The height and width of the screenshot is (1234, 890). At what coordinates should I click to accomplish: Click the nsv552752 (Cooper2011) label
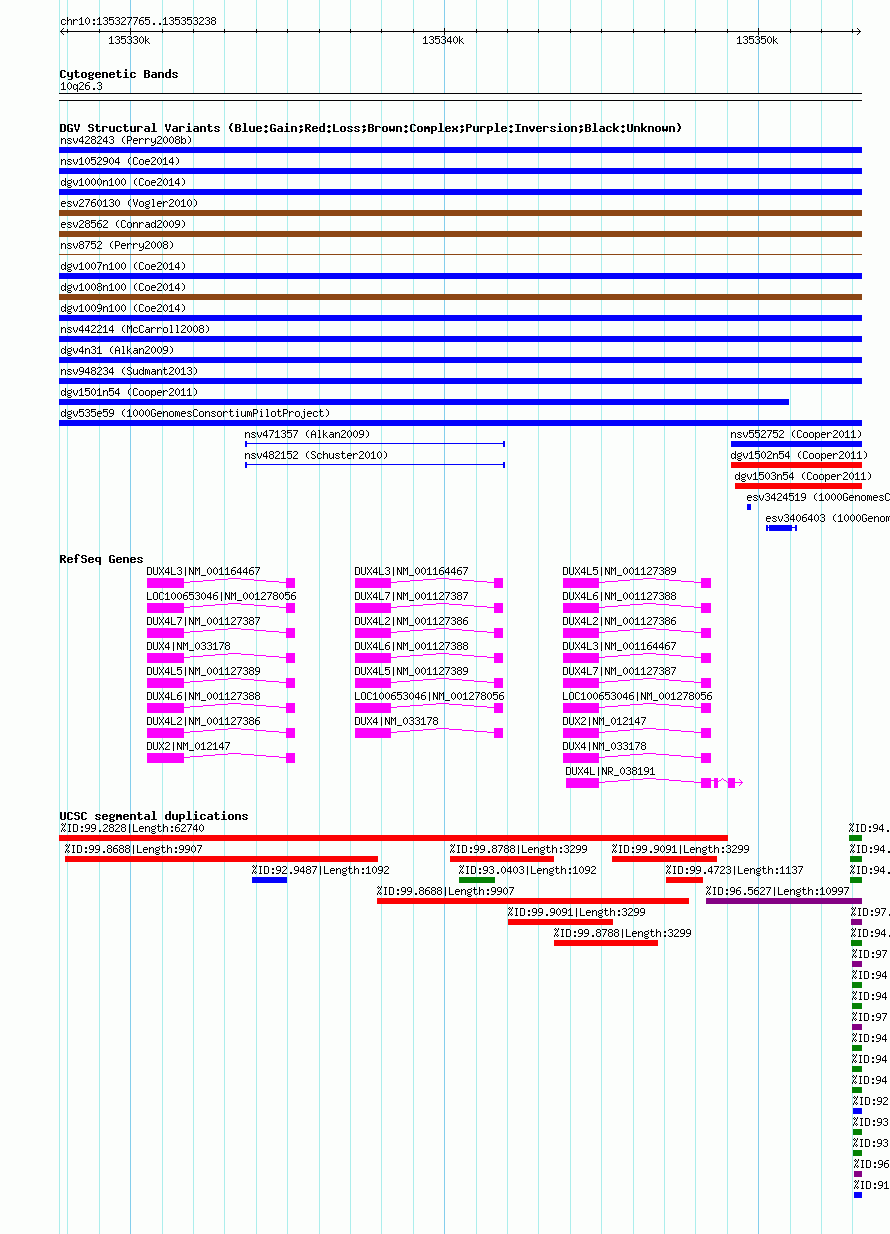pyautogui.click(x=796, y=435)
